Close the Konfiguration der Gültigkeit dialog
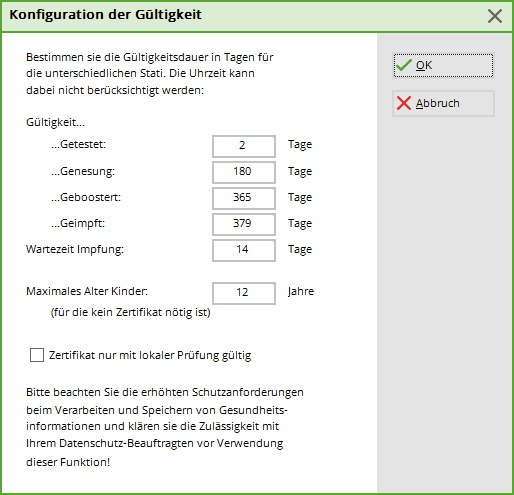The width and height of the screenshot is (514, 495). coord(495,16)
